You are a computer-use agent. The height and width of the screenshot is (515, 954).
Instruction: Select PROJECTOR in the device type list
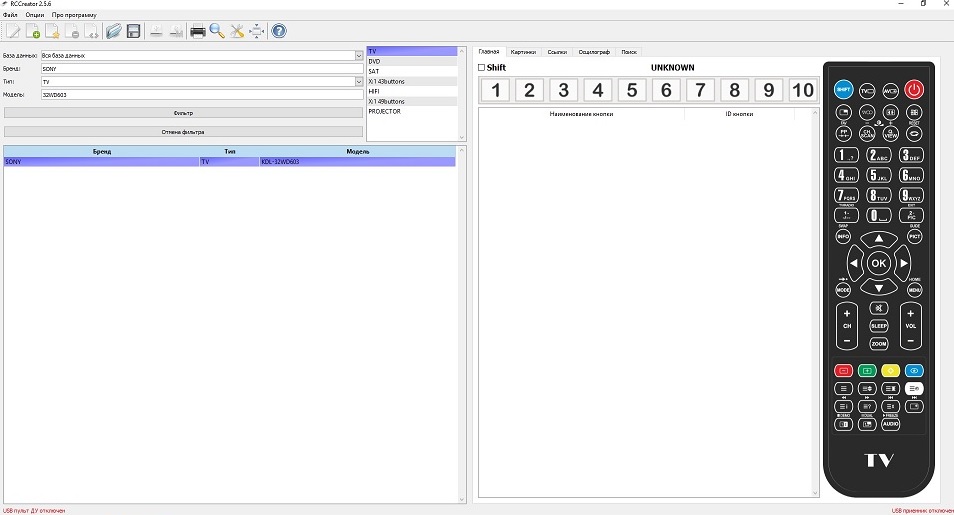coord(412,111)
